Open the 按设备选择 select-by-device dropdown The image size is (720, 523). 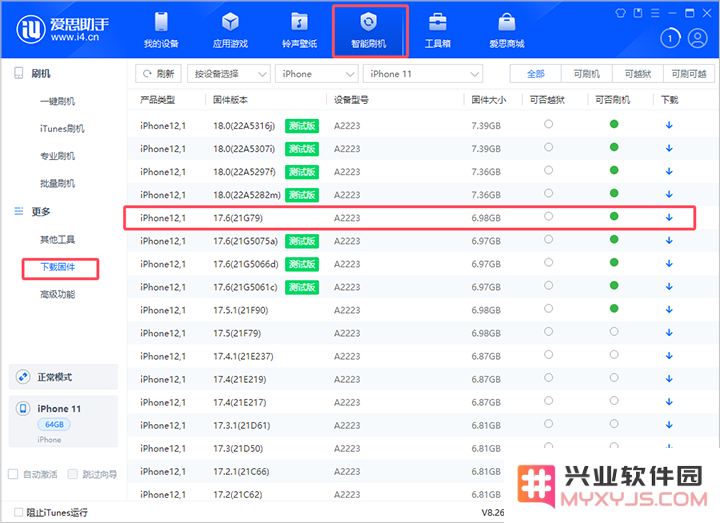pyautogui.click(x=229, y=73)
